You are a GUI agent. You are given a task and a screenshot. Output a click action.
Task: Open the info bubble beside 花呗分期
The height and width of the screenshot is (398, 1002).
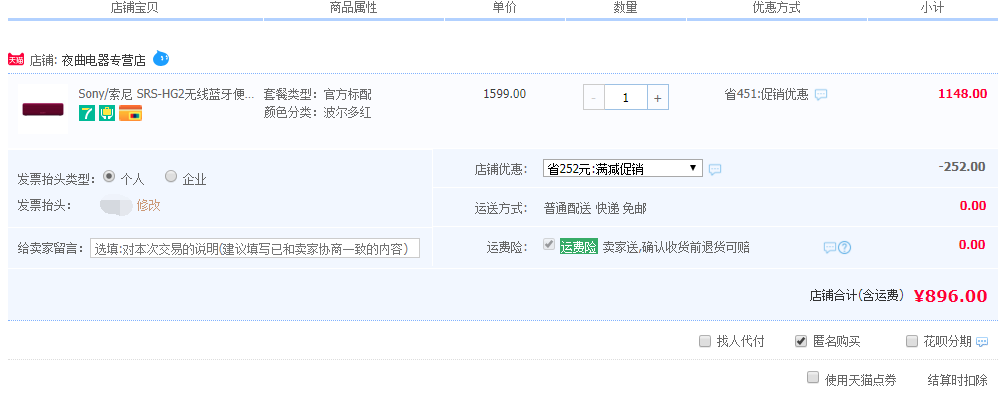click(x=982, y=342)
